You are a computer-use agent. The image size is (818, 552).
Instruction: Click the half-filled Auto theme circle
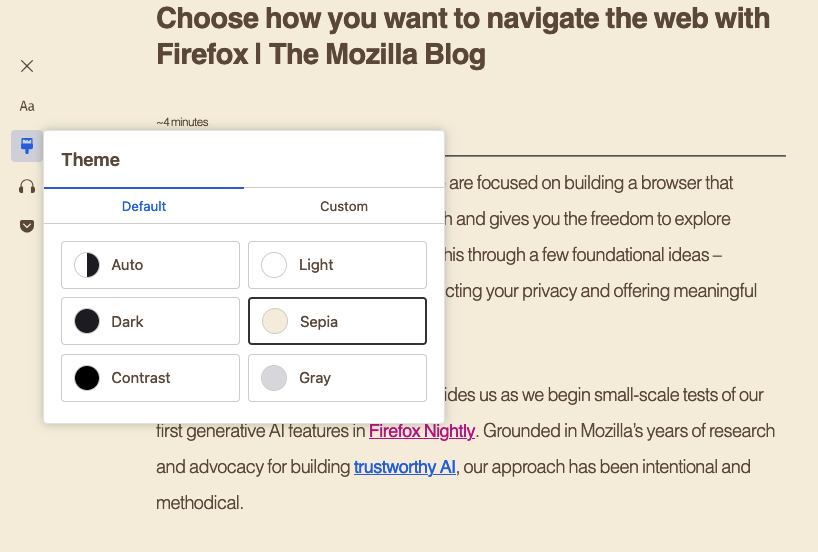pos(87,265)
